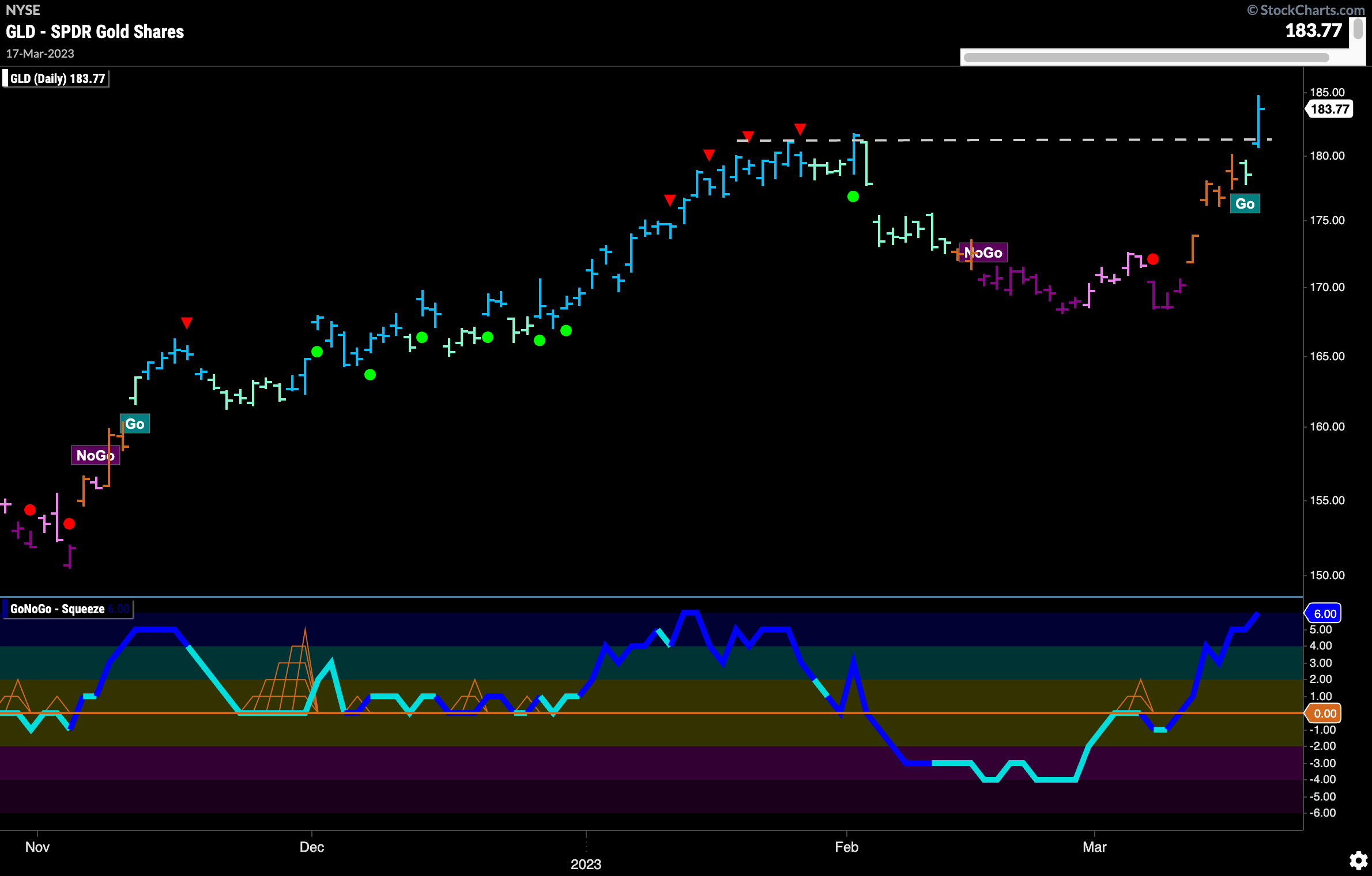1372x876 pixels.
Task: Open chart settings gear icon
Action: pos(1359,861)
